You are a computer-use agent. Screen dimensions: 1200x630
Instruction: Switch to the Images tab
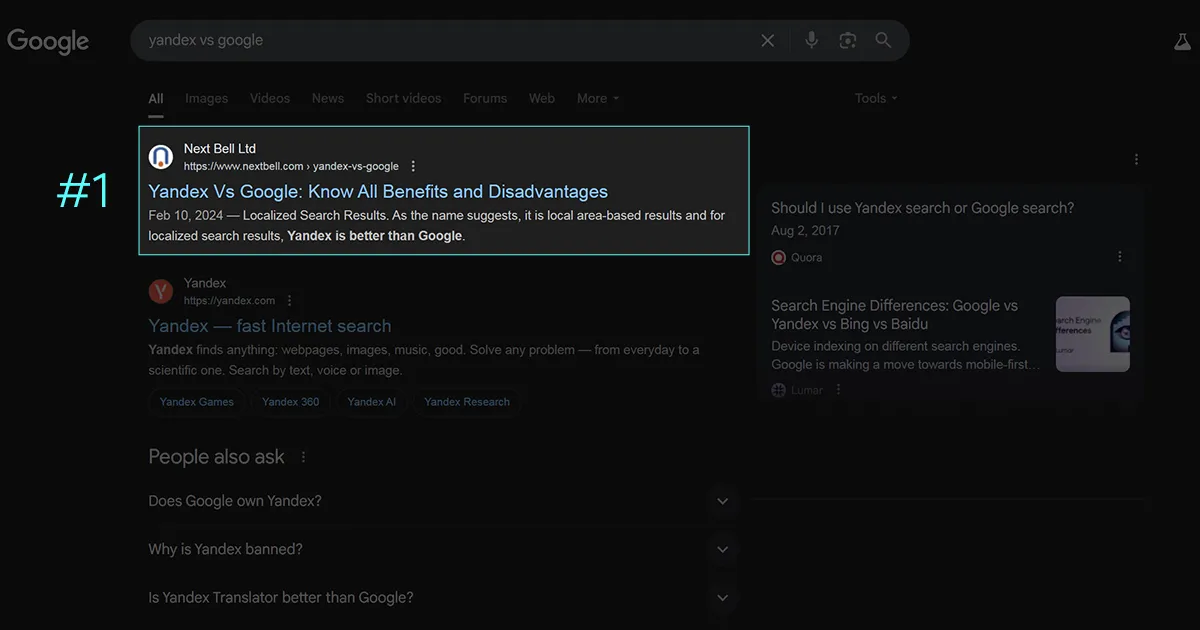[x=207, y=98]
